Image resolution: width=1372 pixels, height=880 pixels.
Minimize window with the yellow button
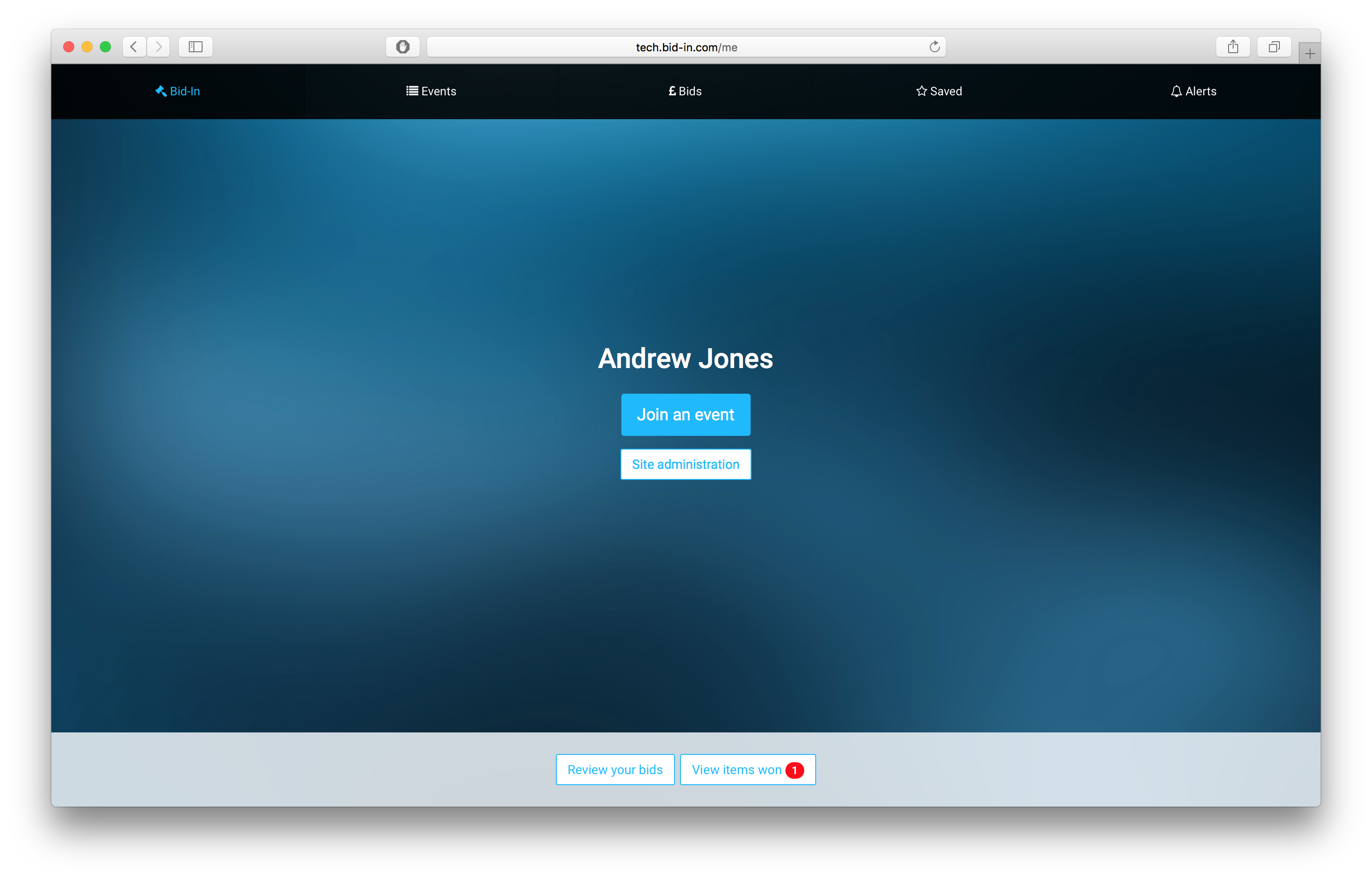pos(88,47)
